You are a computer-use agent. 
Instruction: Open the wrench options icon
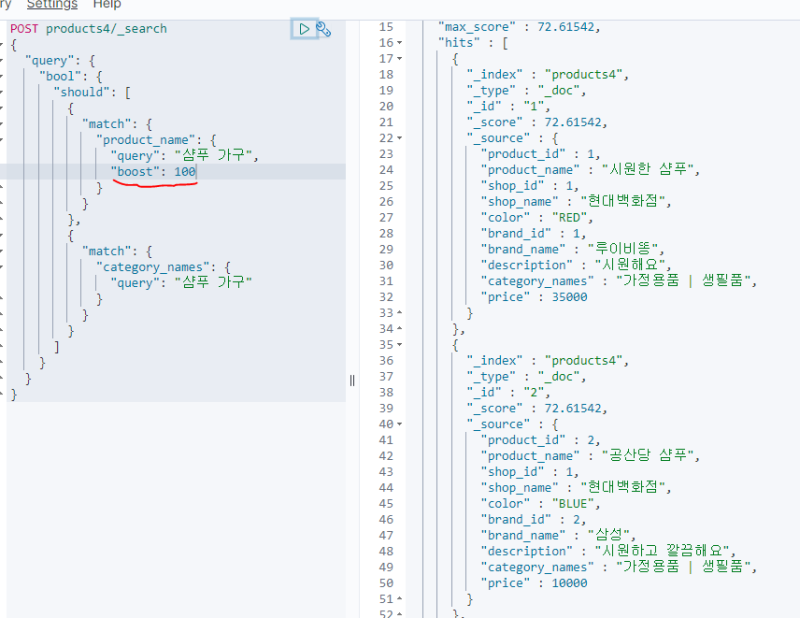coord(324,29)
